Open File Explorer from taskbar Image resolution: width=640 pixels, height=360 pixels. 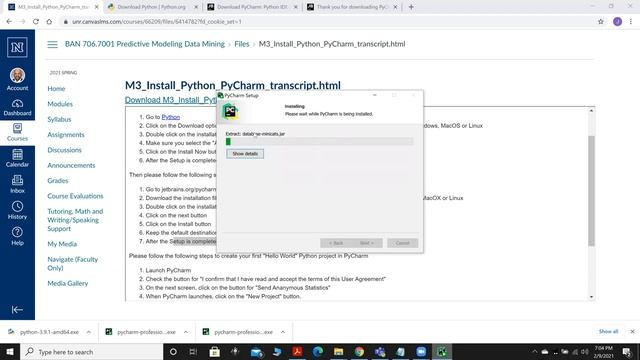(338, 351)
